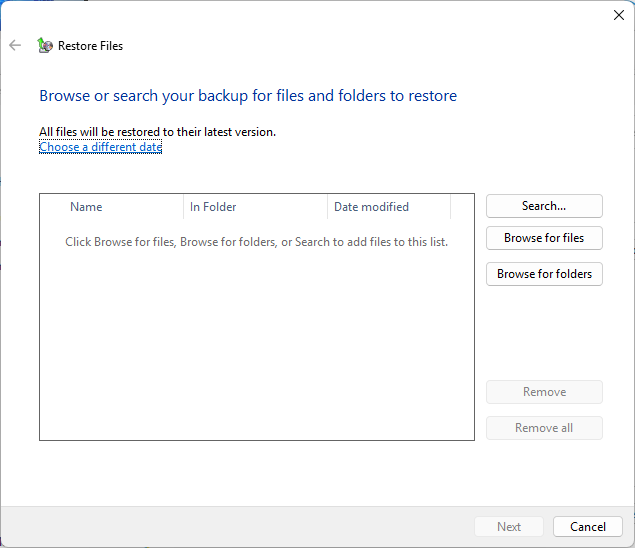Sort by the Name column header

112,207
